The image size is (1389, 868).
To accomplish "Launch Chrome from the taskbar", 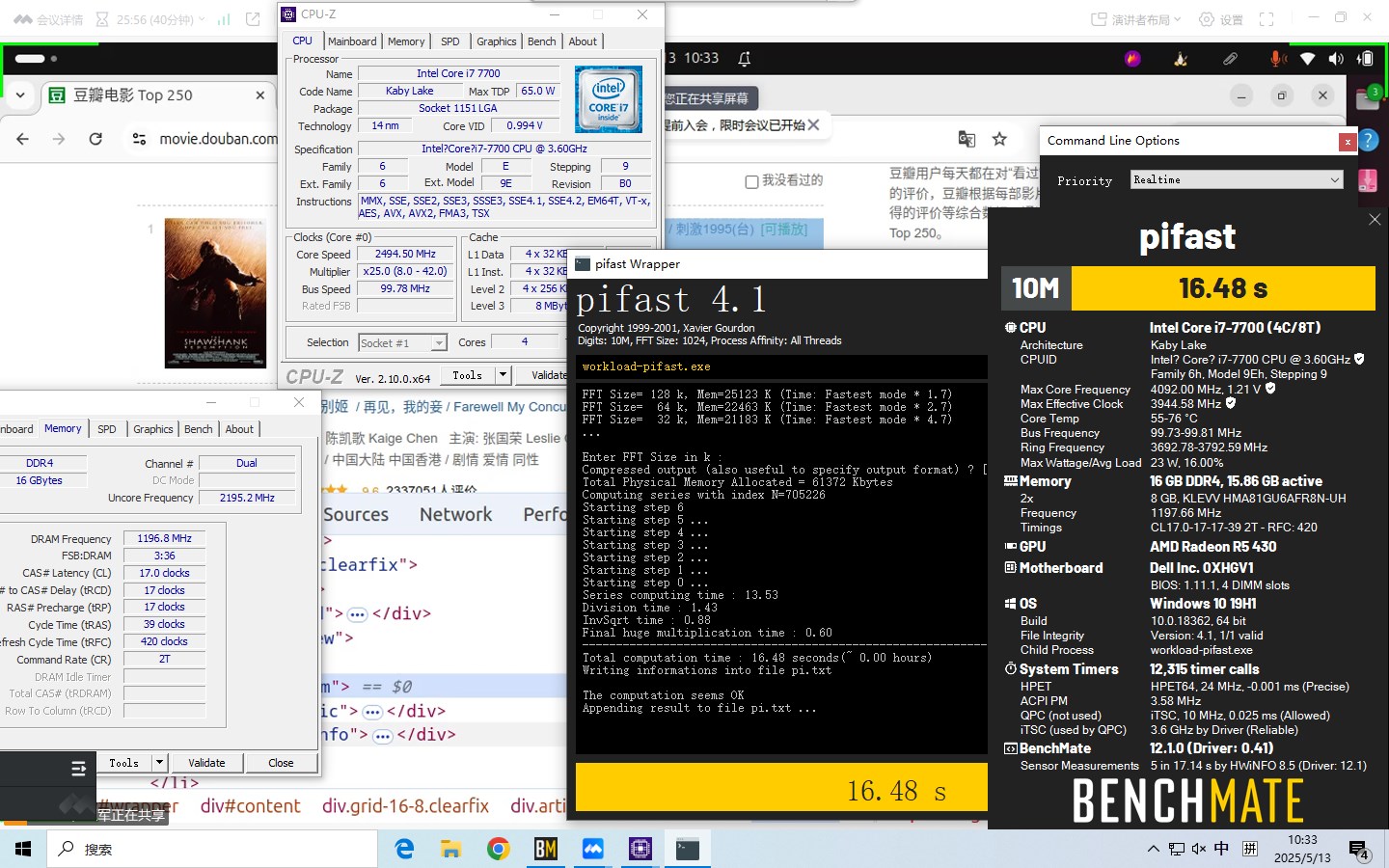I will pos(498,849).
